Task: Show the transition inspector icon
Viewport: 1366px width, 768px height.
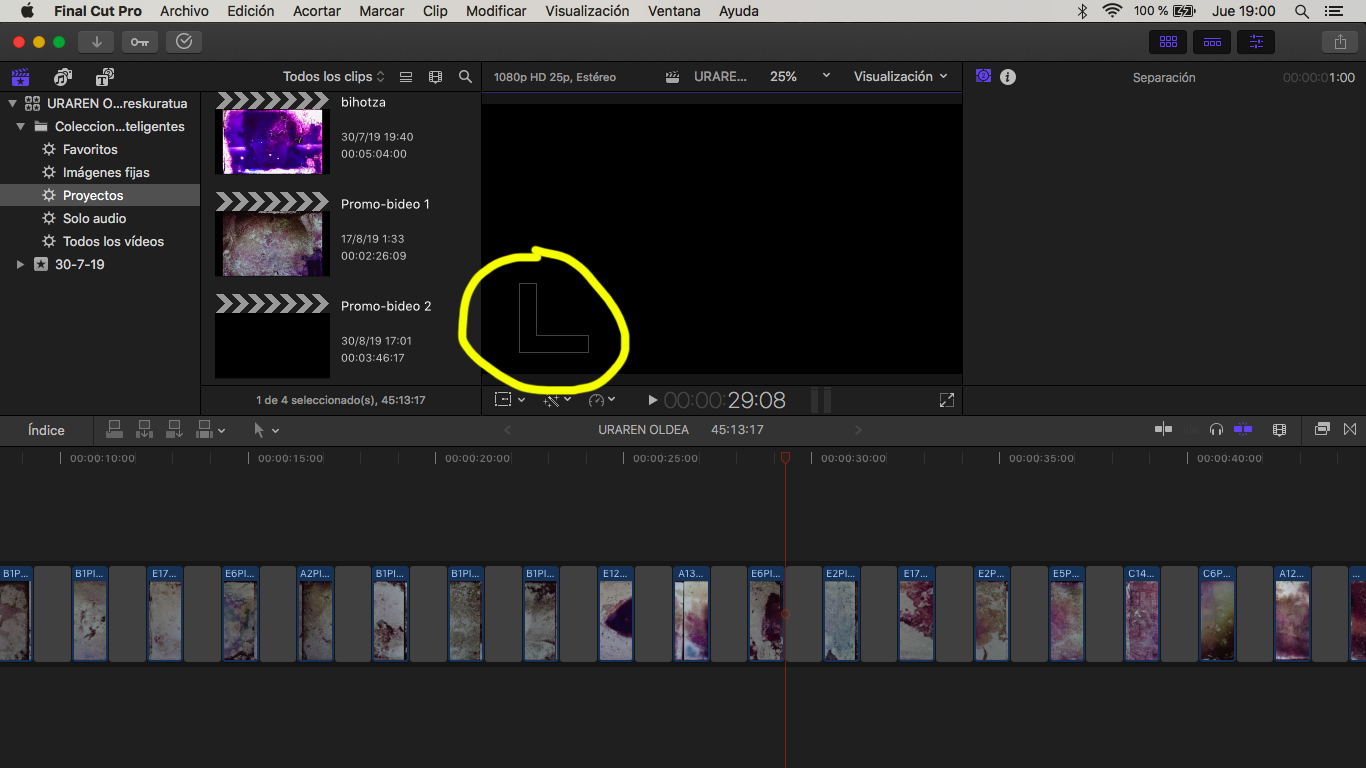Action: click(x=983, y=76)
